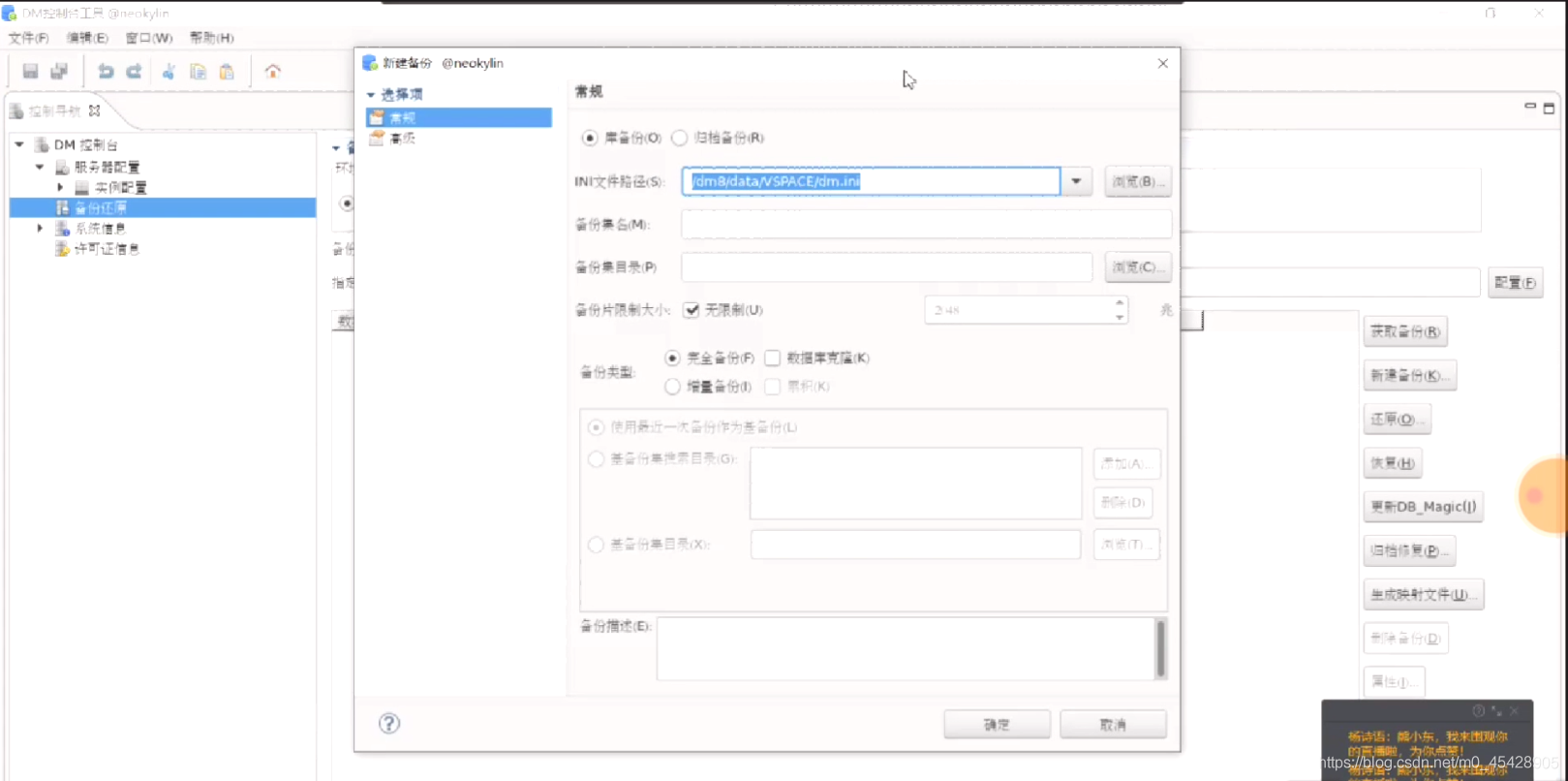Open the 编辑(E) menu

87,38
